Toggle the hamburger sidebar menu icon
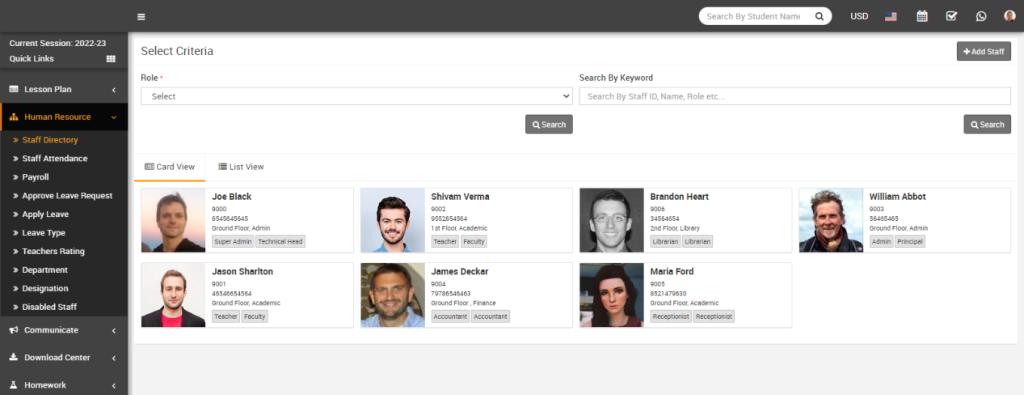 click(141, 17)
